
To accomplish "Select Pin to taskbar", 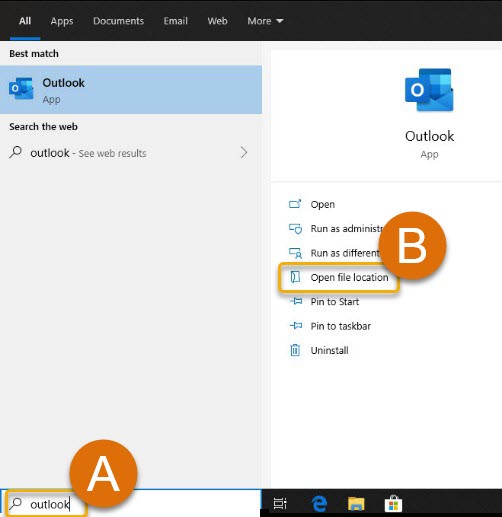I will [x=340, y=326].
